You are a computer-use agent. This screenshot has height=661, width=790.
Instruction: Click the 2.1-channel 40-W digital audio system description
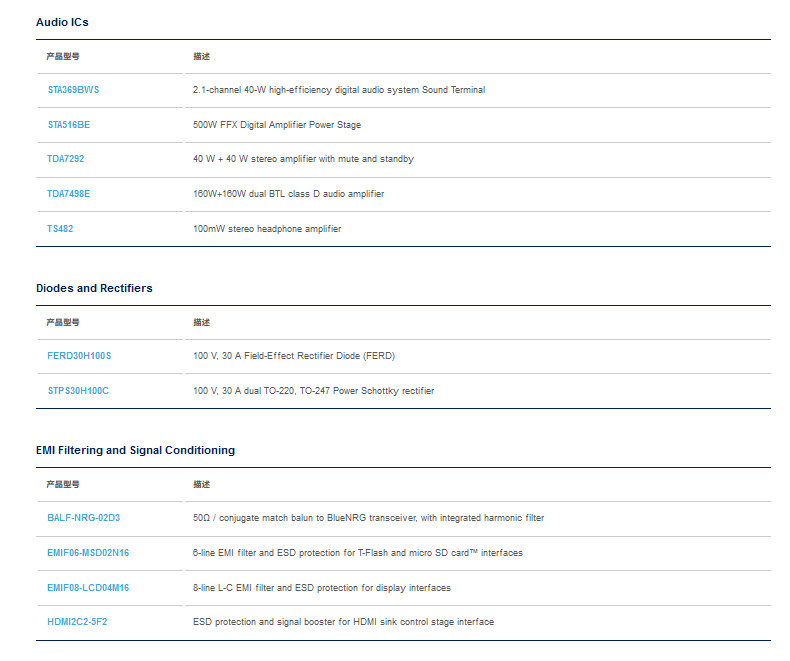pyautogui.click(x=339, y=90)
